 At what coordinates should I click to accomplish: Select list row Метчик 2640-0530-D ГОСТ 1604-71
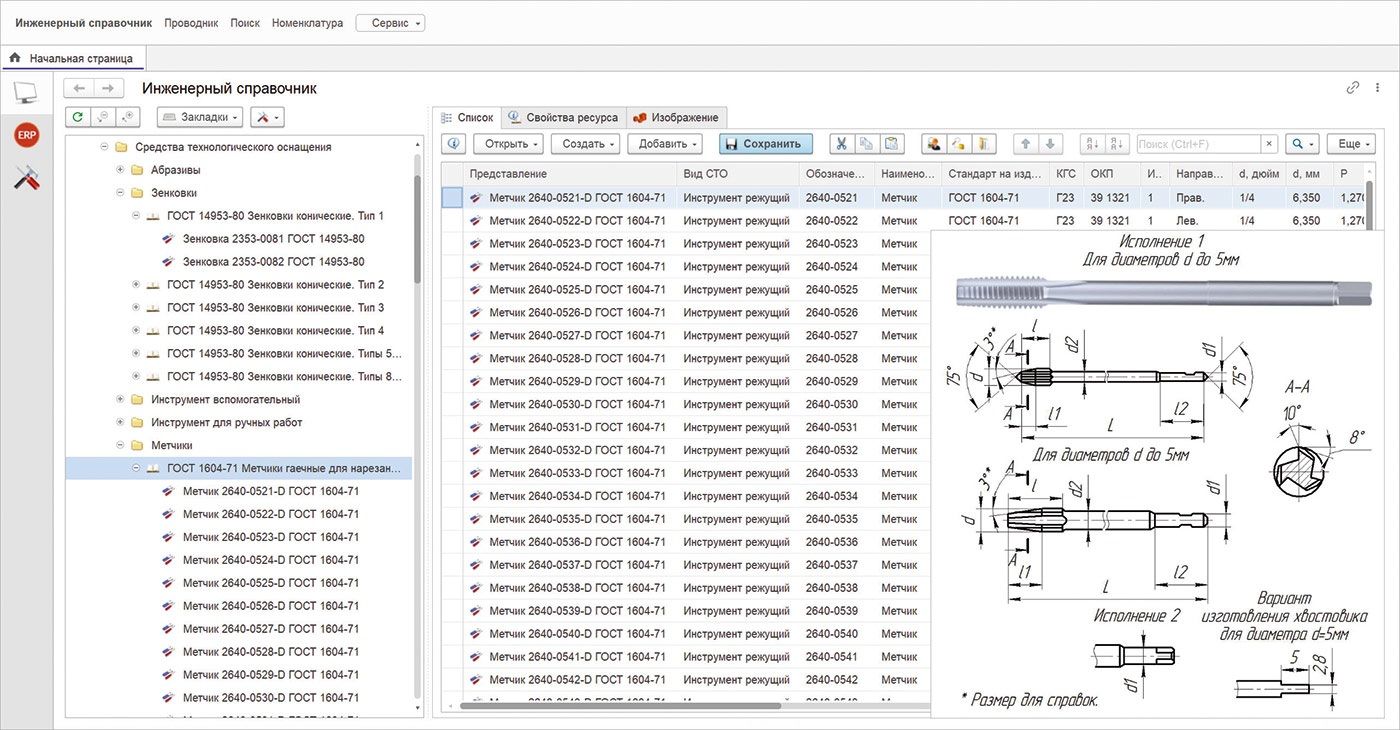point(577,404)
